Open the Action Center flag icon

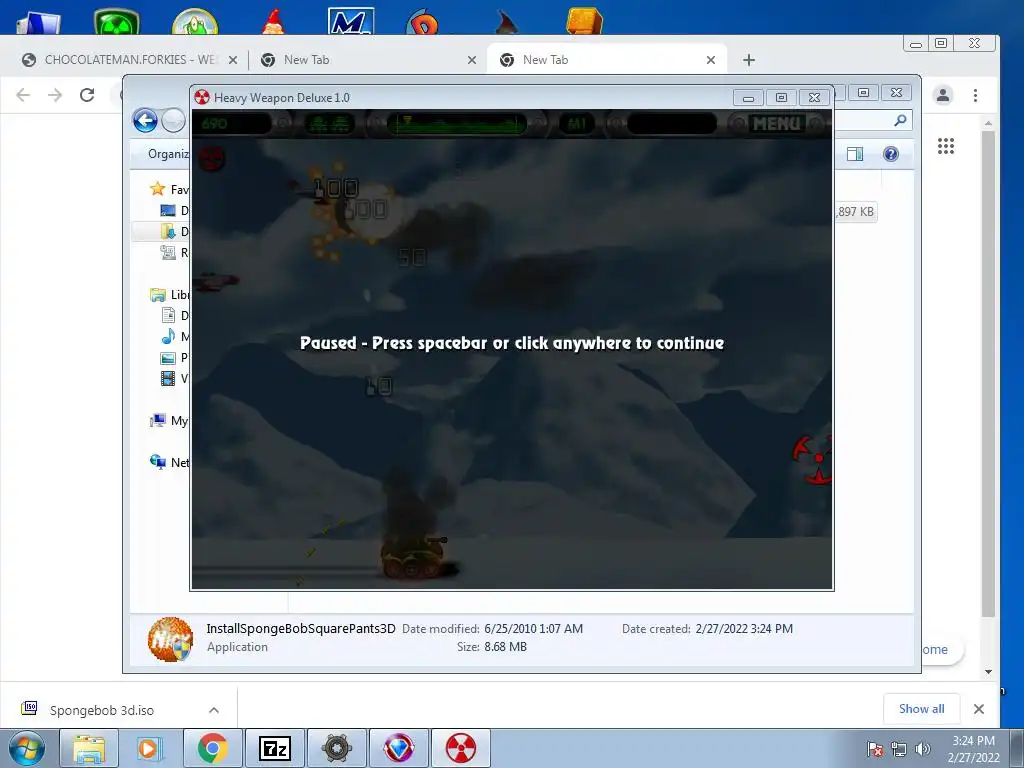(875, 749)
